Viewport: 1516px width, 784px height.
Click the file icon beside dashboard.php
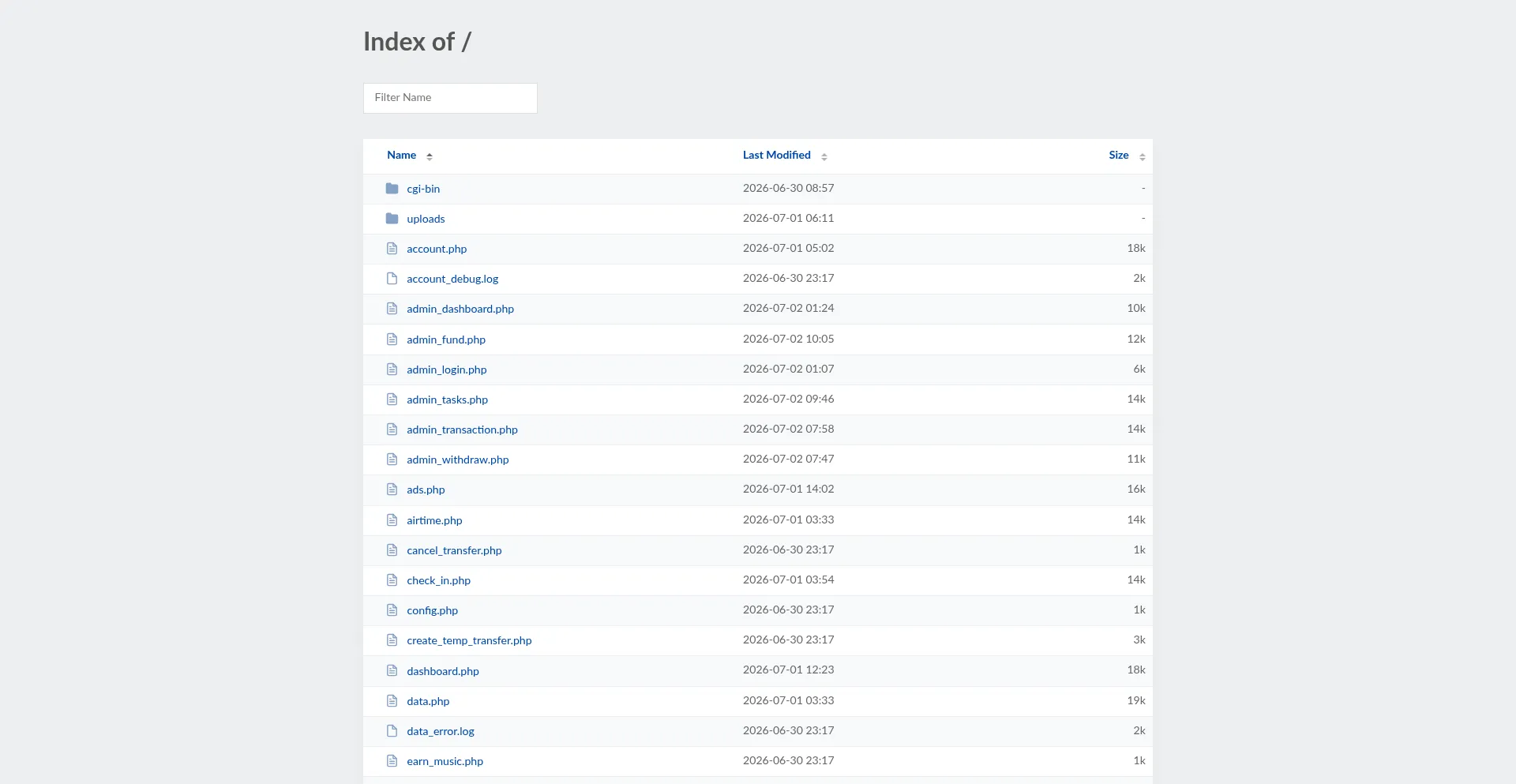(x=392, y=671)
